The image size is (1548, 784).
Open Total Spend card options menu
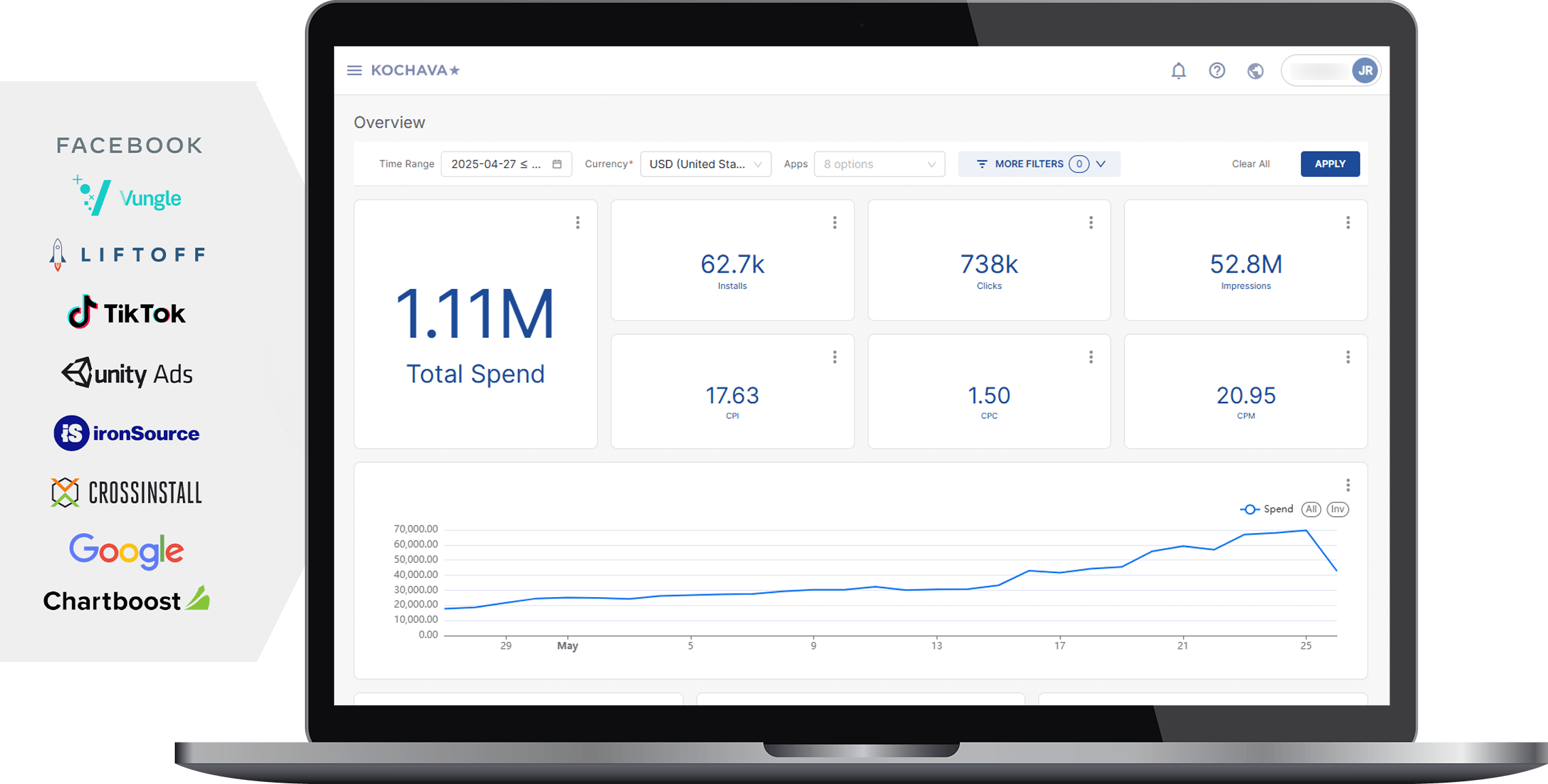(577, 222)
